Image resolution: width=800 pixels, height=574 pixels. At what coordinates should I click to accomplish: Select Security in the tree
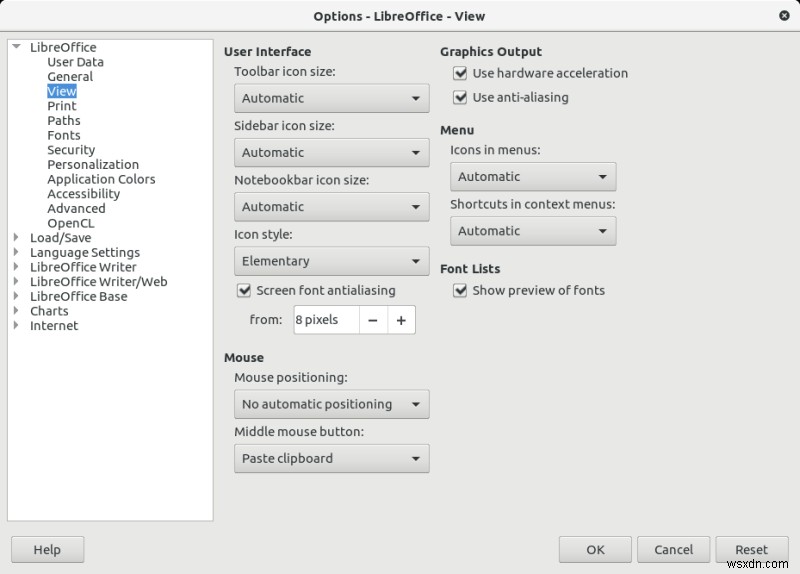coord(71,150)
